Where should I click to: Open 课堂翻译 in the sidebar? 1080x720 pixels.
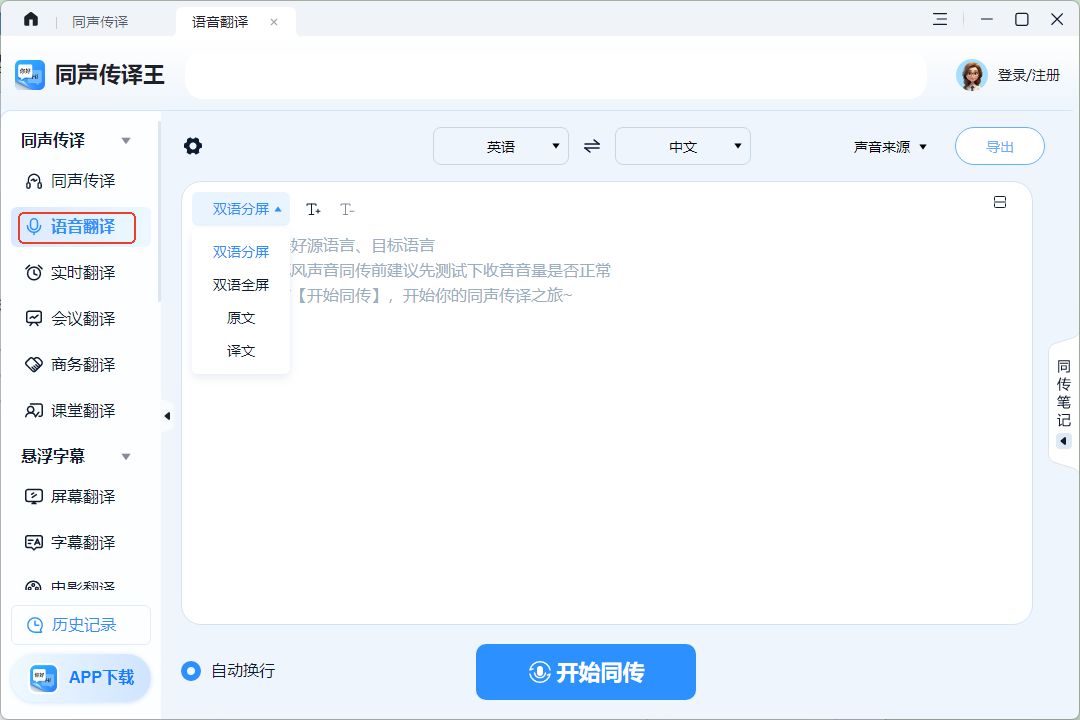(x=83, y=411)
